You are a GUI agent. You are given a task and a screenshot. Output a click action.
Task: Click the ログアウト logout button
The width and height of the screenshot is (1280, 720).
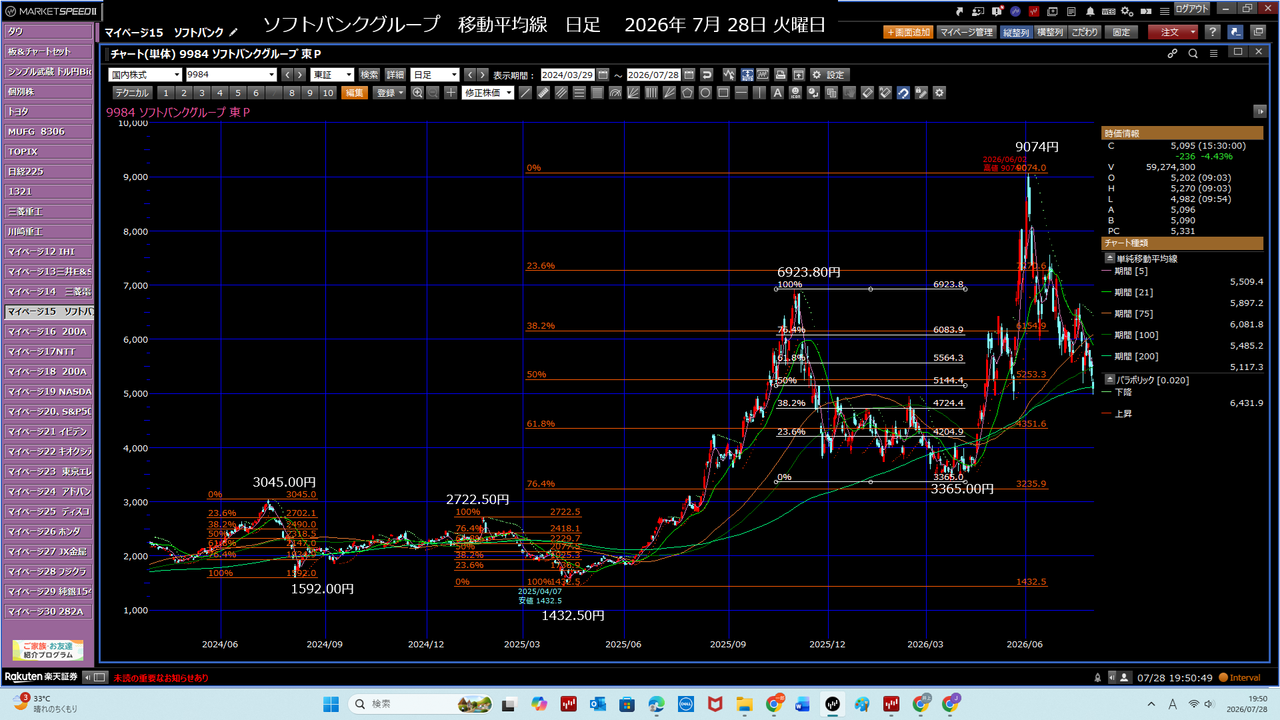tap(1192, 8)
